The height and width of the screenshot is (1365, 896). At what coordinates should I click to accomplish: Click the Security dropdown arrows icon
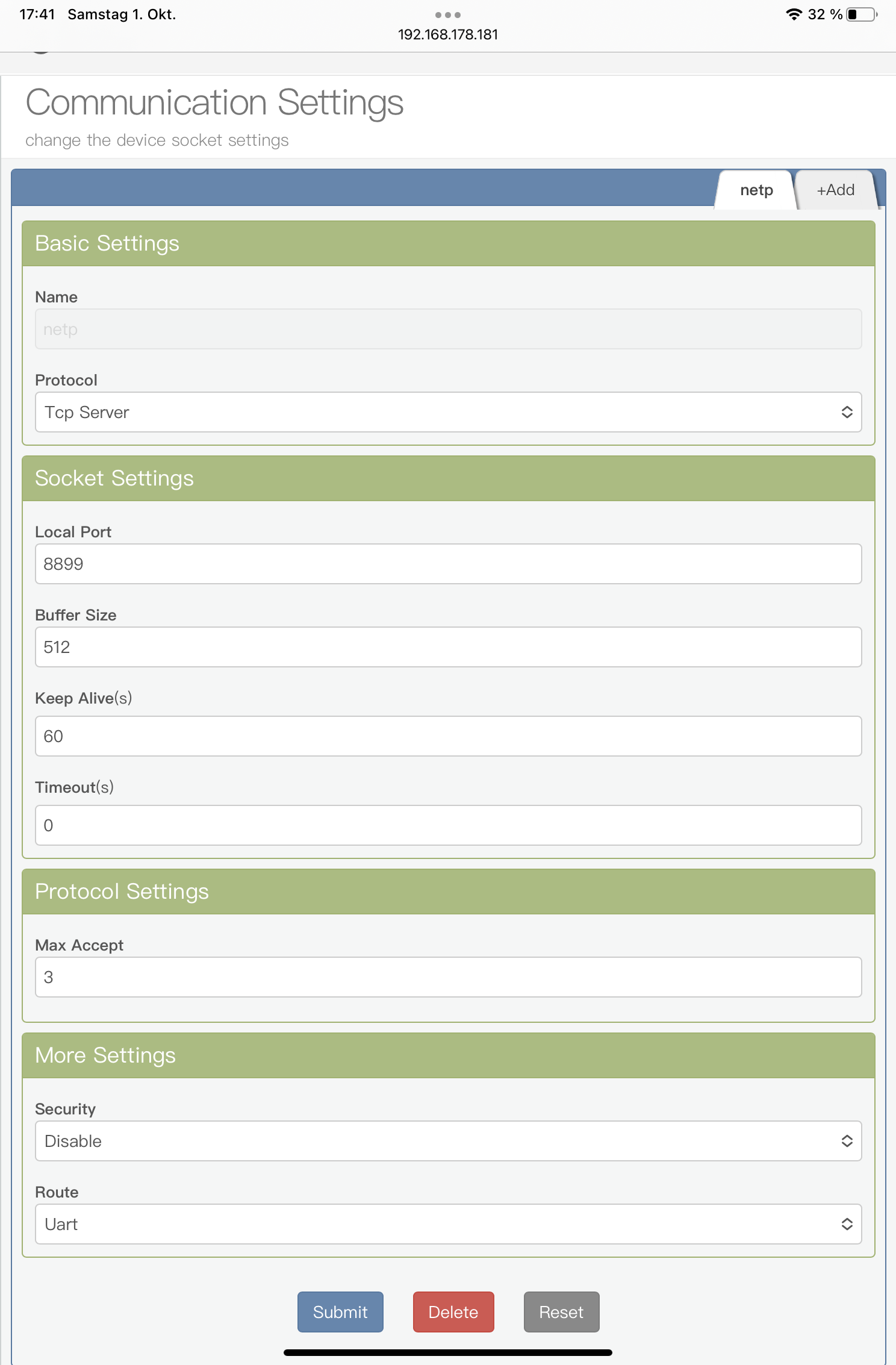pos(847,1141)
